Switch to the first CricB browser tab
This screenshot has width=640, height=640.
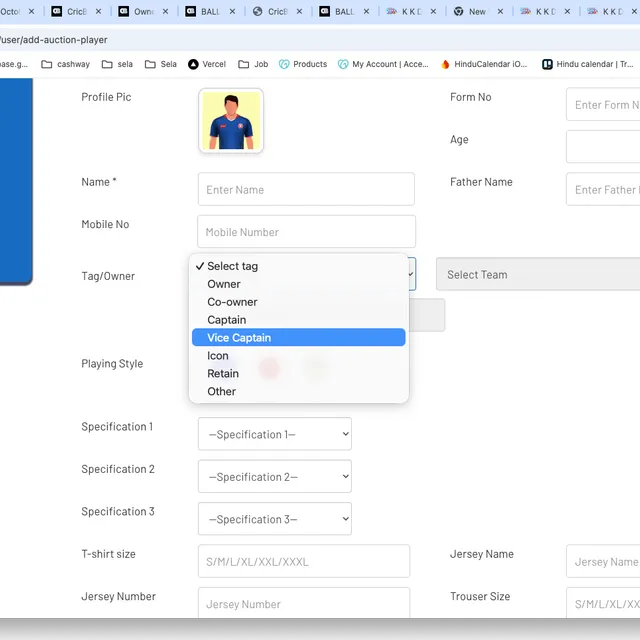pos(77,11)
